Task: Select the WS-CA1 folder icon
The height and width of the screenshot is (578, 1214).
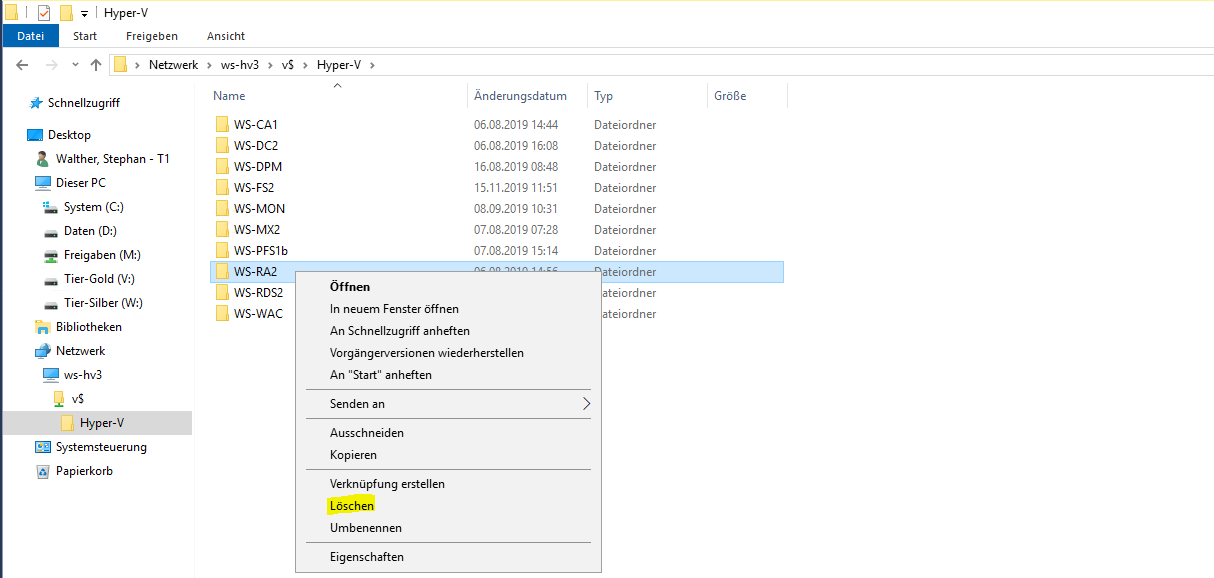Action: [x=222, y=125]
